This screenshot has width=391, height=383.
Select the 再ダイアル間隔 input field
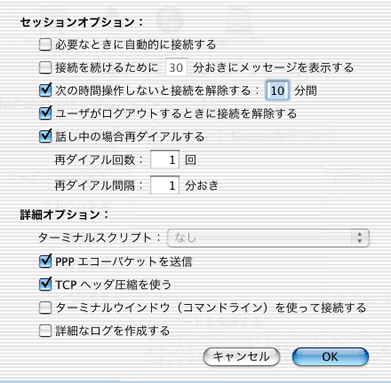tap(165, 185)
